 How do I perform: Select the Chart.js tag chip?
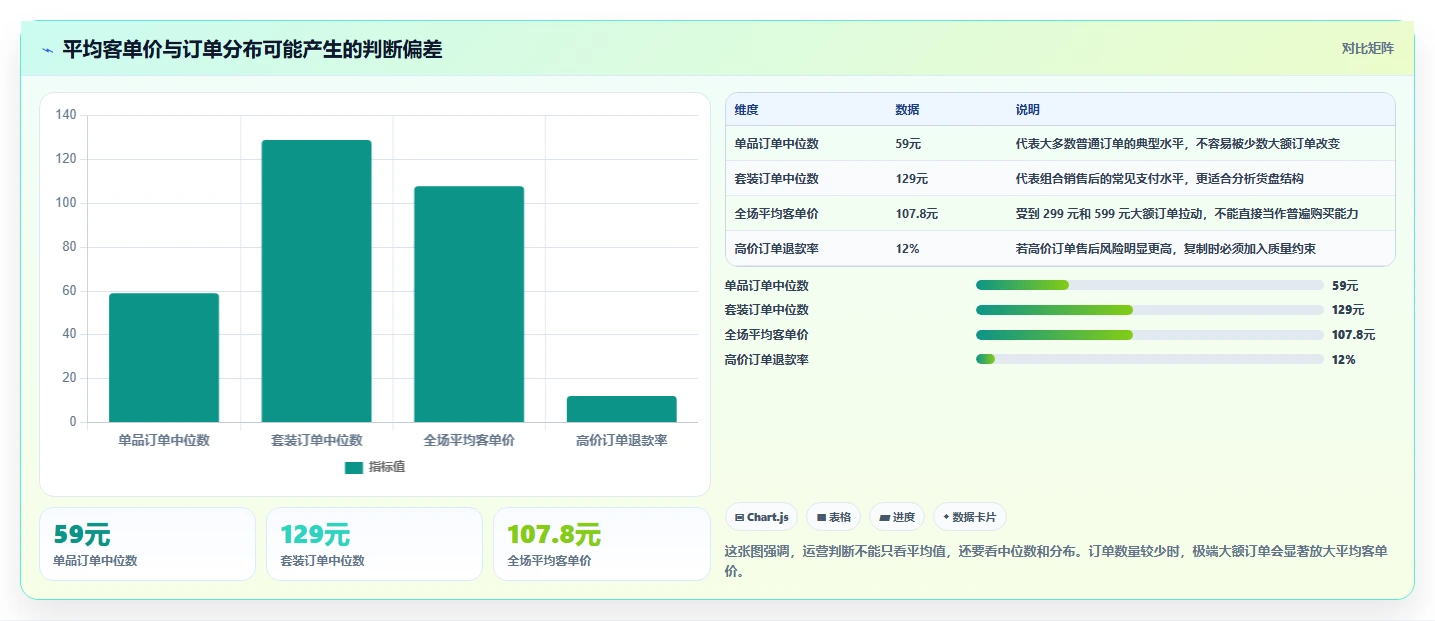[x=761, y=517]
